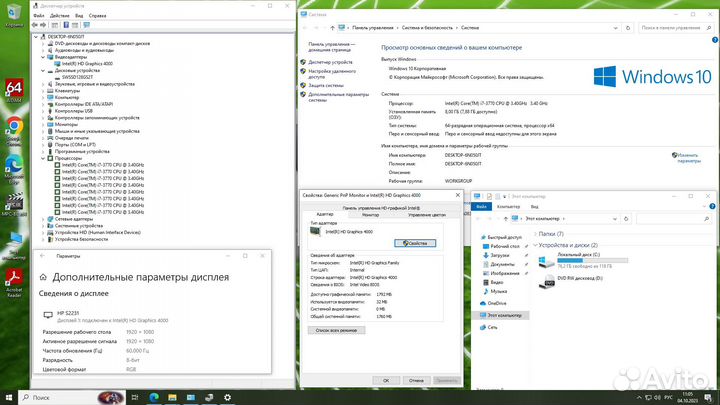The image size is (720, 405).
Task: Expand the Мониторы node
Action: 43,124
